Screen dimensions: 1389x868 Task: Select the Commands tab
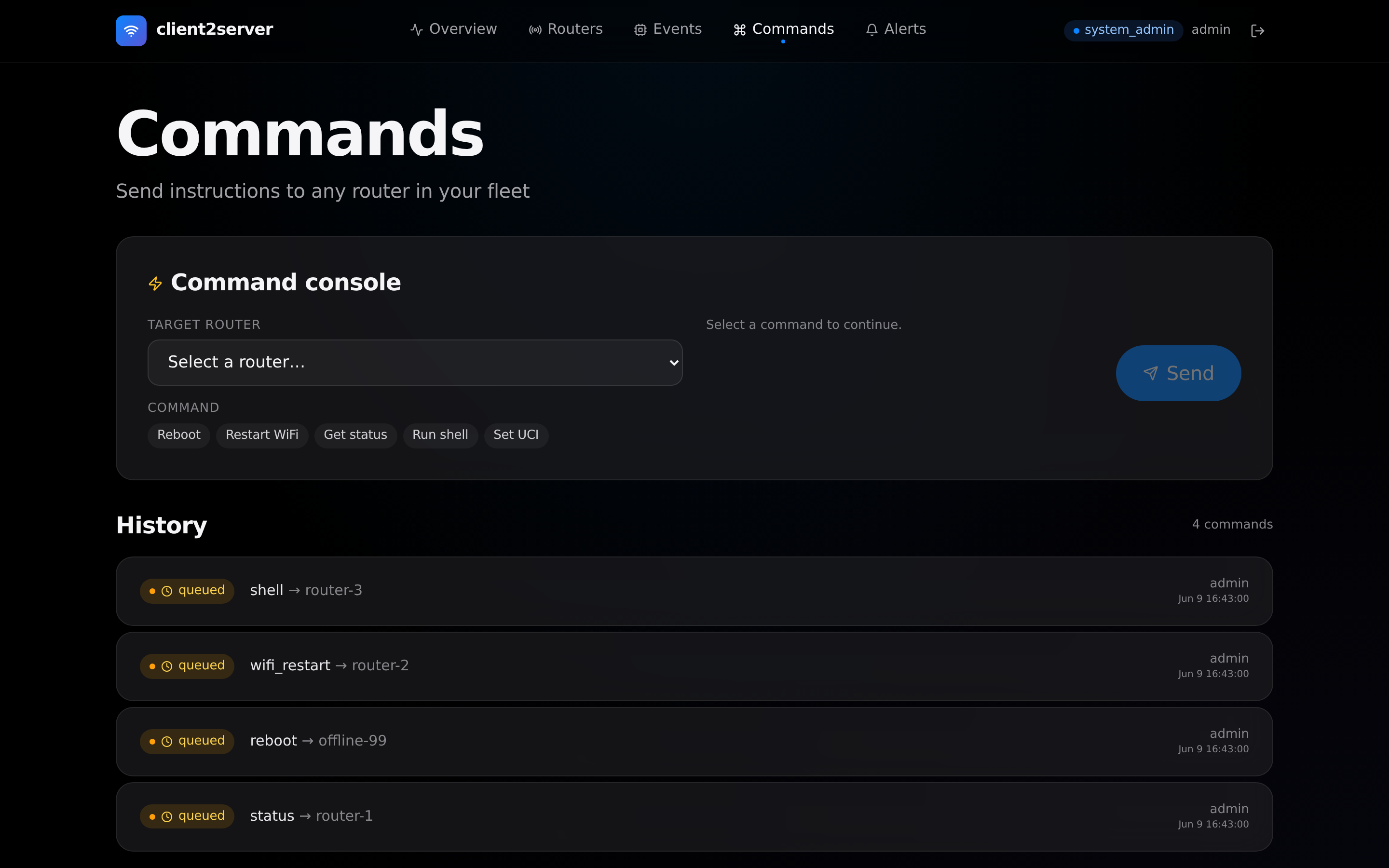(x=783, y=29)
